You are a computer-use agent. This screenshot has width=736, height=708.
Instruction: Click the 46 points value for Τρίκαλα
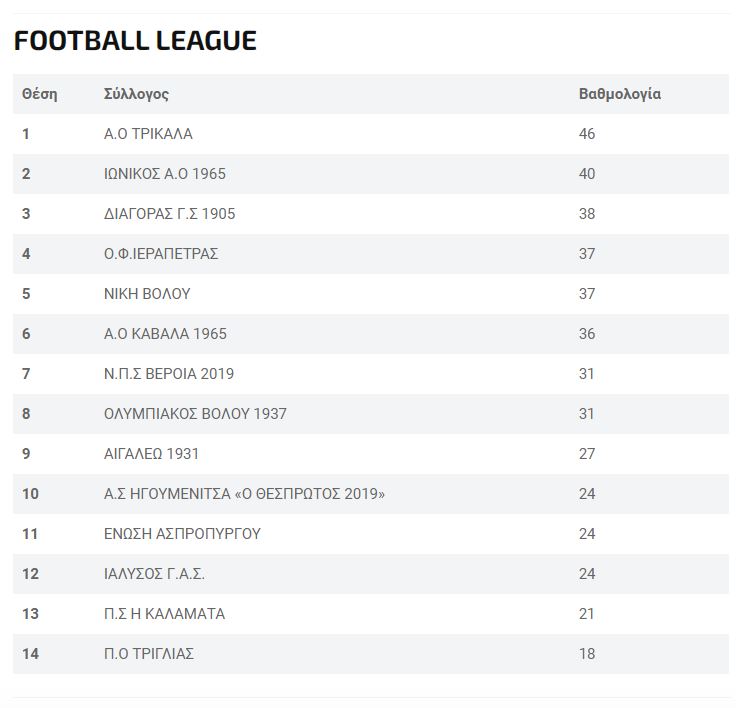tap(587, 134)
